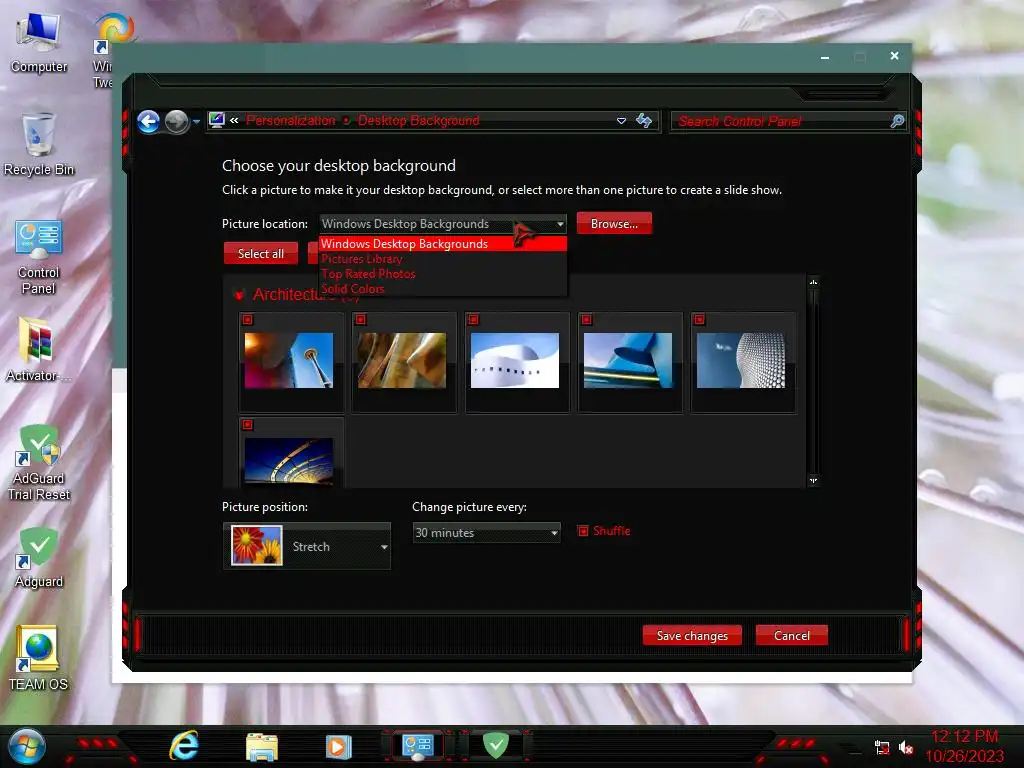Image resolution: width=1024 pixels, height=768 pixels.
Task: Open recent pages arrow beside Forward button
Action: pos(197,121)
